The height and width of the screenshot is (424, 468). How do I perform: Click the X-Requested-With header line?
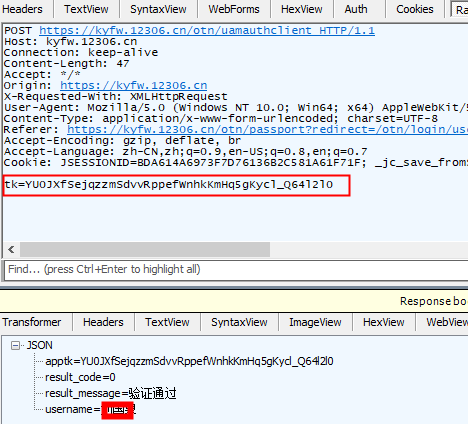click(116, 96)
